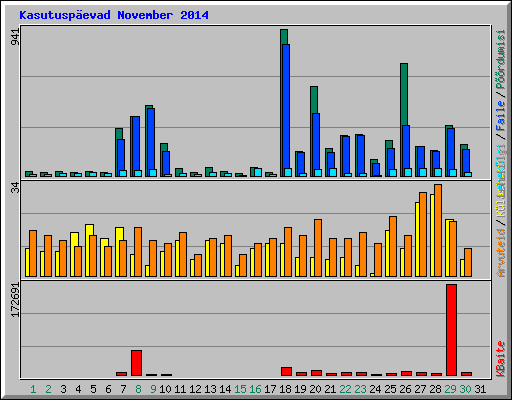Viewport: 512px width, 400px height.
Task: Click day label 13 on x-axis
Action: pyautogui.click(x=210, y=389)
